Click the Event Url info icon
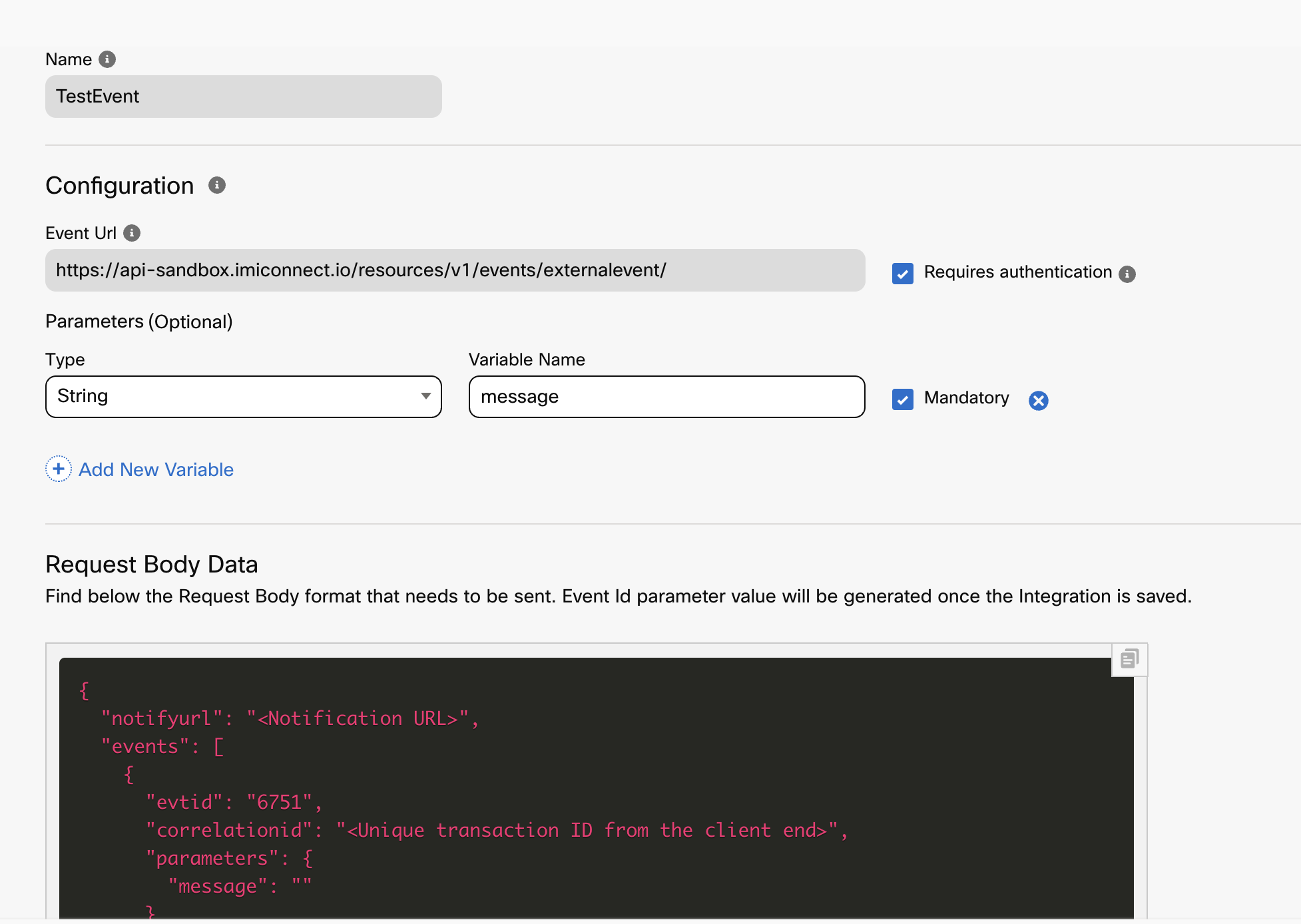 tap(132, 233)
